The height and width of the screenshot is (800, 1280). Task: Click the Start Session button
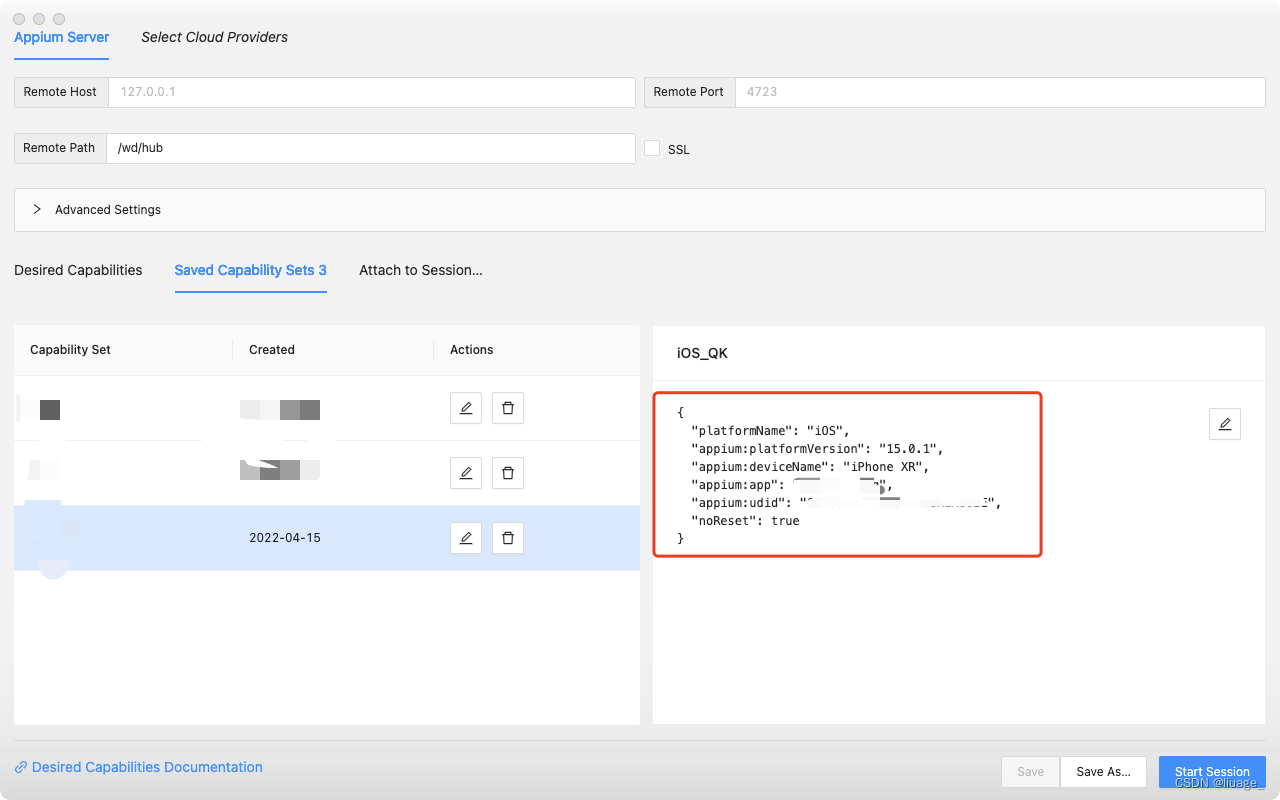coord(1212,772)
